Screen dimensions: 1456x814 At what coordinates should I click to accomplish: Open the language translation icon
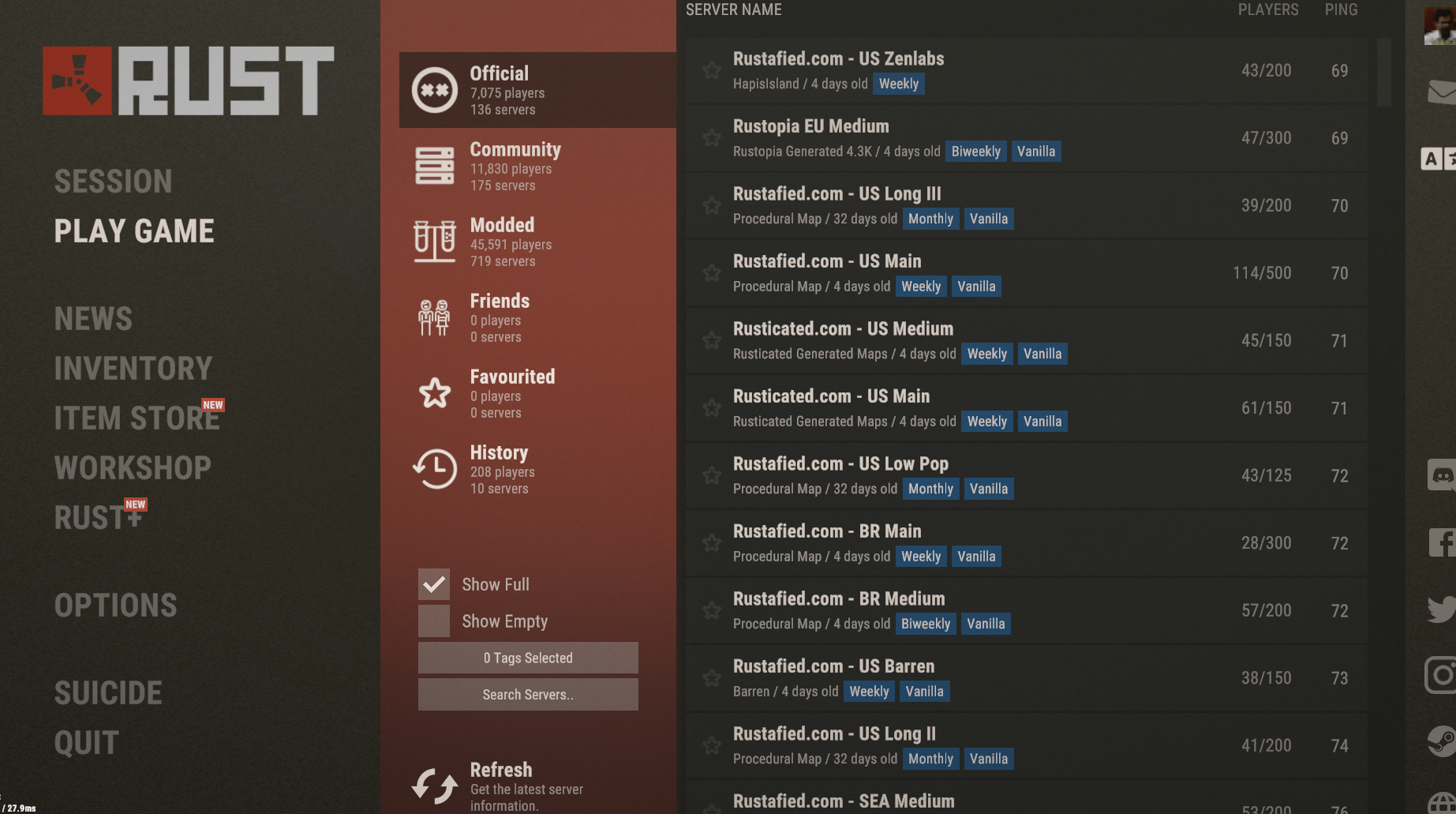point(1438,159)
